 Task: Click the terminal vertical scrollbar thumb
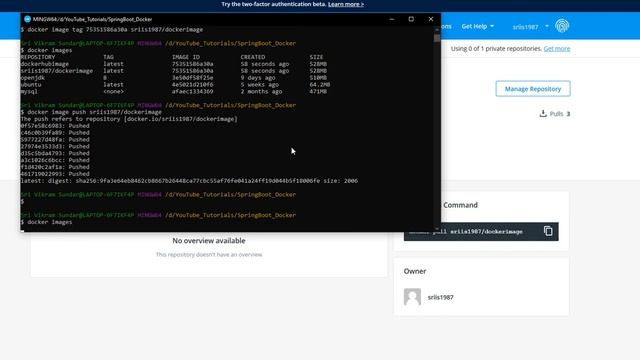(x=437, y=38)
